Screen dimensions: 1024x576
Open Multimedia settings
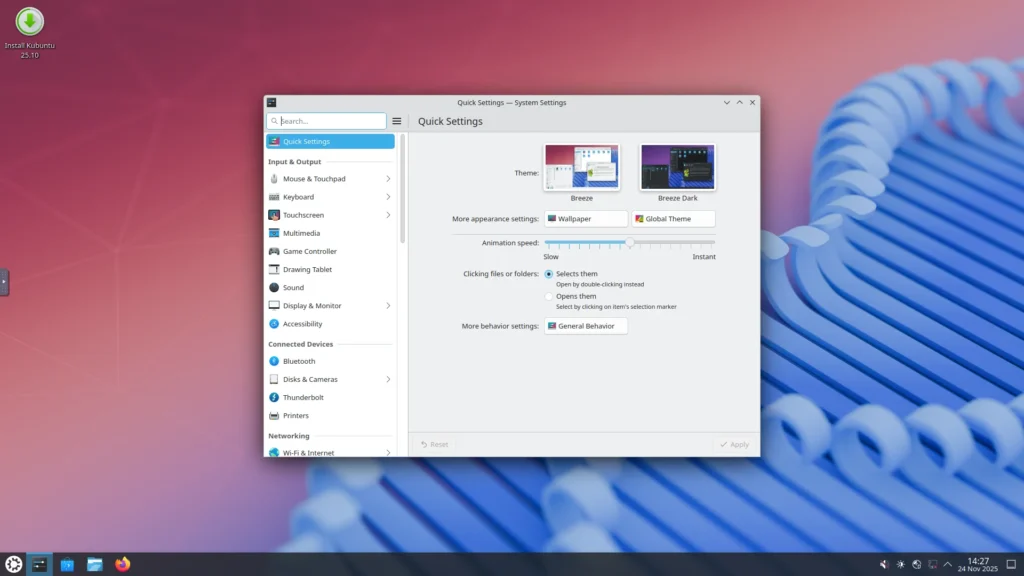pos(302,232)
